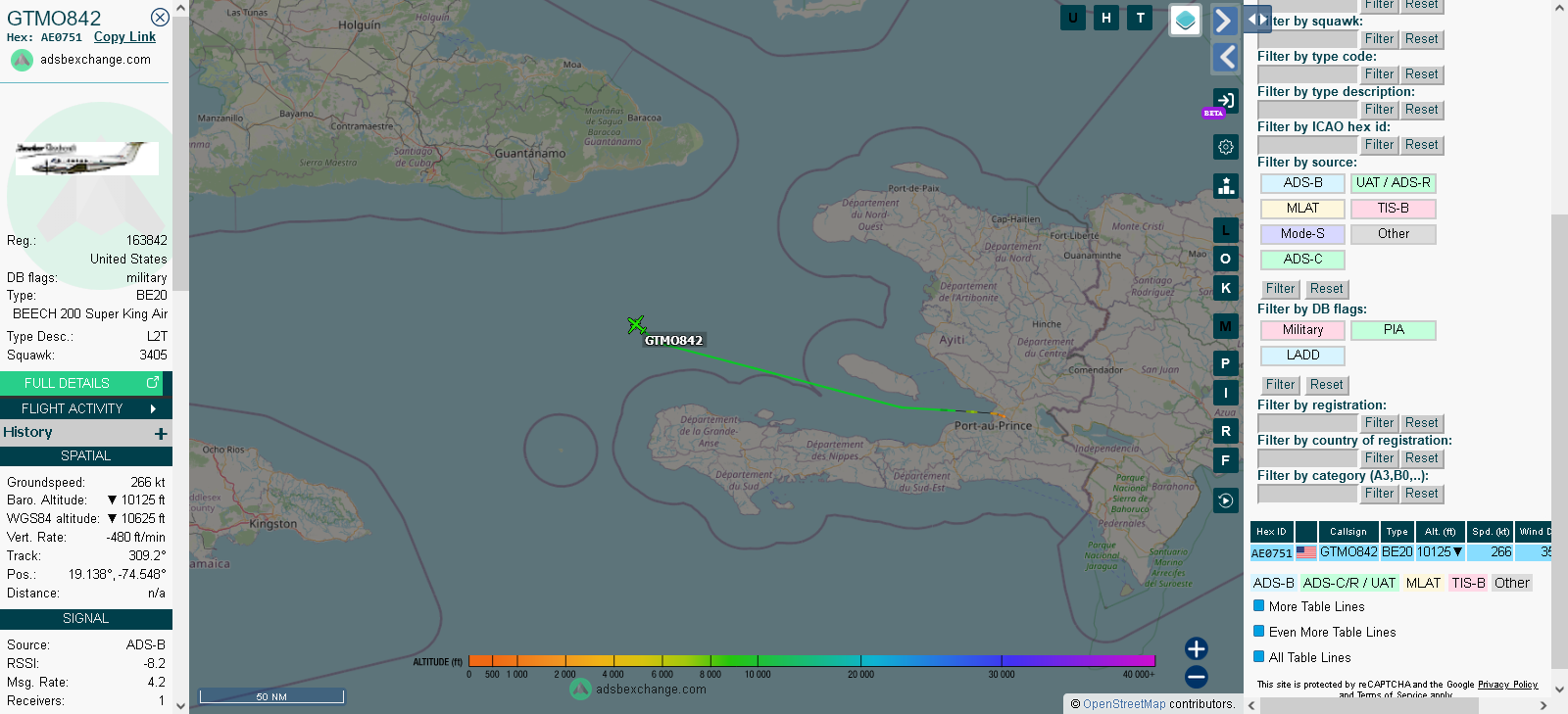Select the AE0751 table row hex cell
The width and height of the screenshot is (1568, 714).
(1271, 553)
